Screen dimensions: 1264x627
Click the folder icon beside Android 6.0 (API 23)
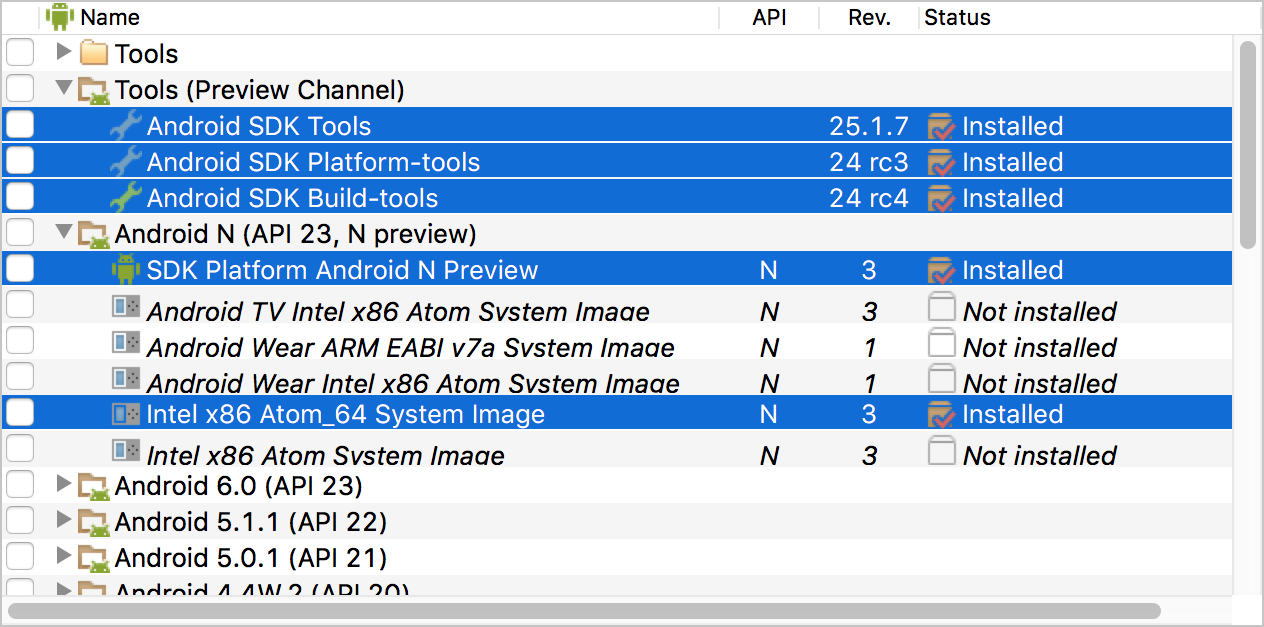pyautogui.click(x=94, y=487)
